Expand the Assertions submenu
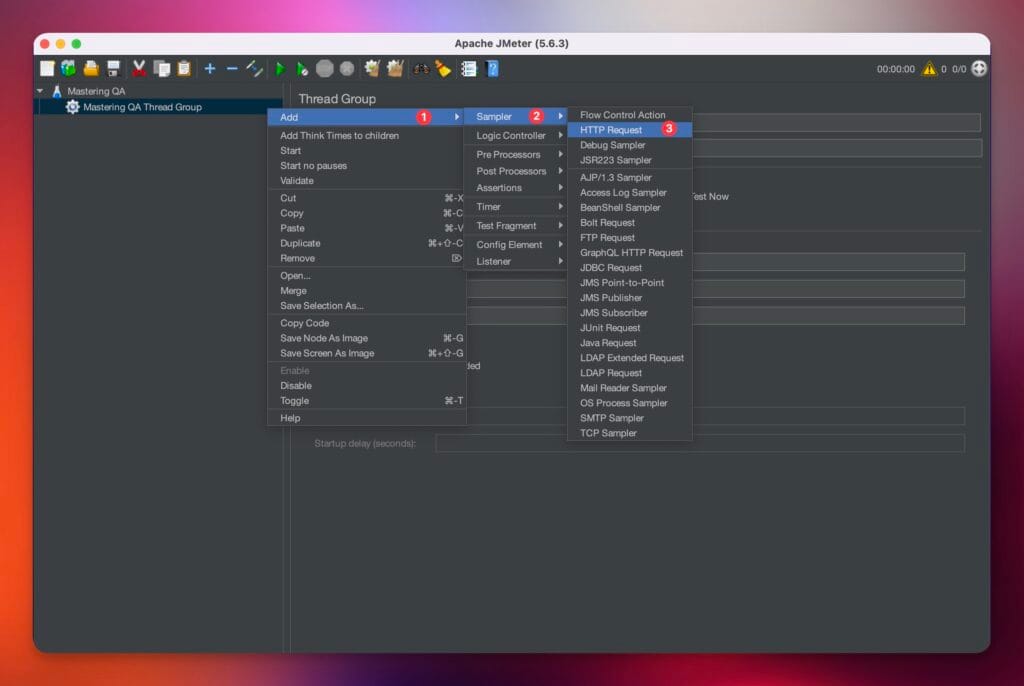Screen dimensions: 1024x686 [515, 188]
